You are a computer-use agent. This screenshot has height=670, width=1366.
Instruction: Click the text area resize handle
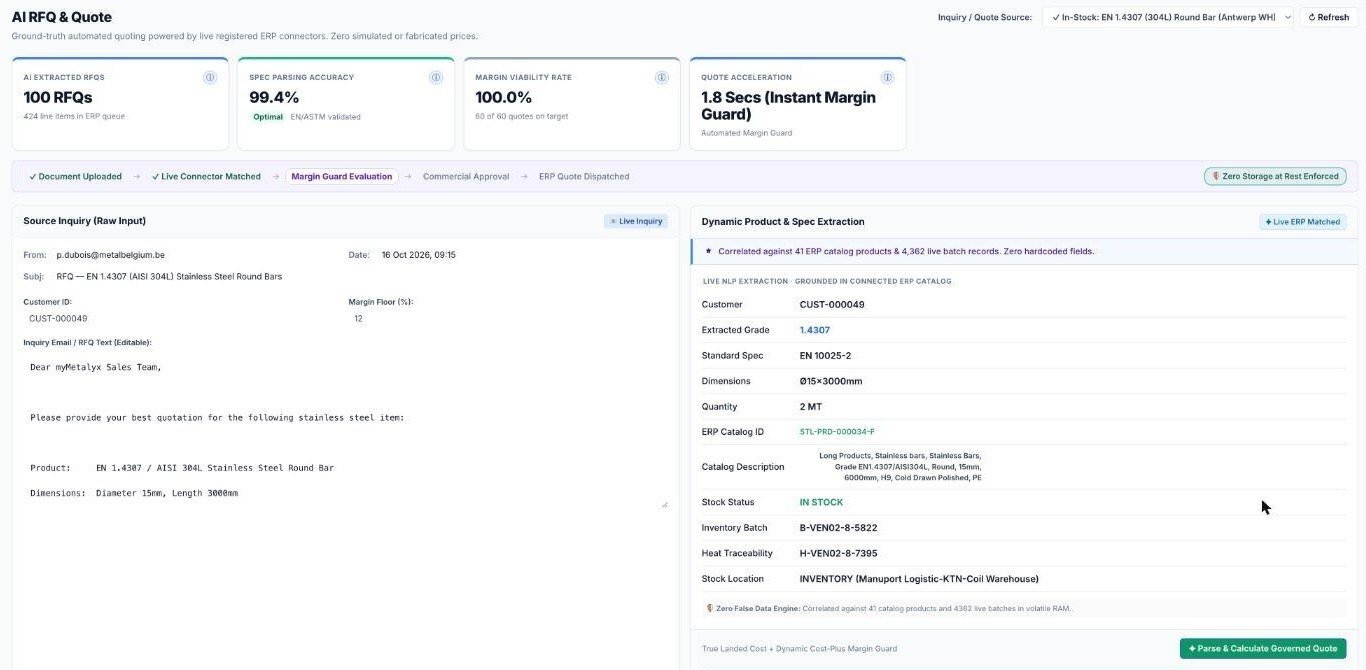[x=664, y=504]
